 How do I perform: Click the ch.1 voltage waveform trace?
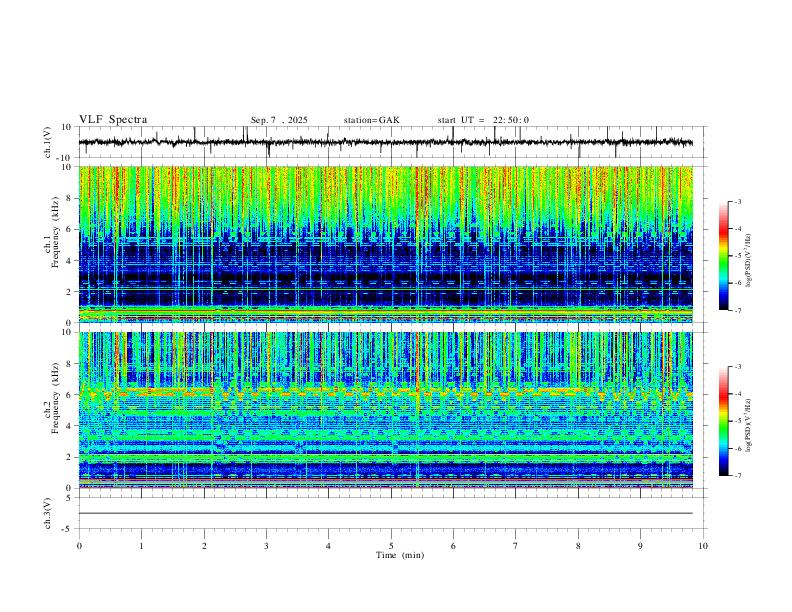(x=385, y=142)
